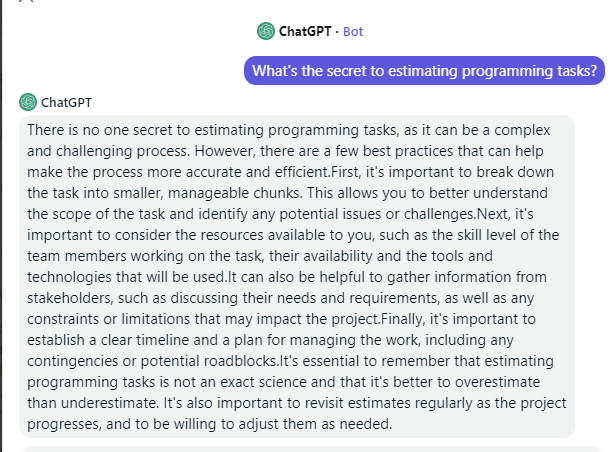Click the ChatGPT sender name above the reply
Viewport: 611px width, 452px height.
[66, 101]
